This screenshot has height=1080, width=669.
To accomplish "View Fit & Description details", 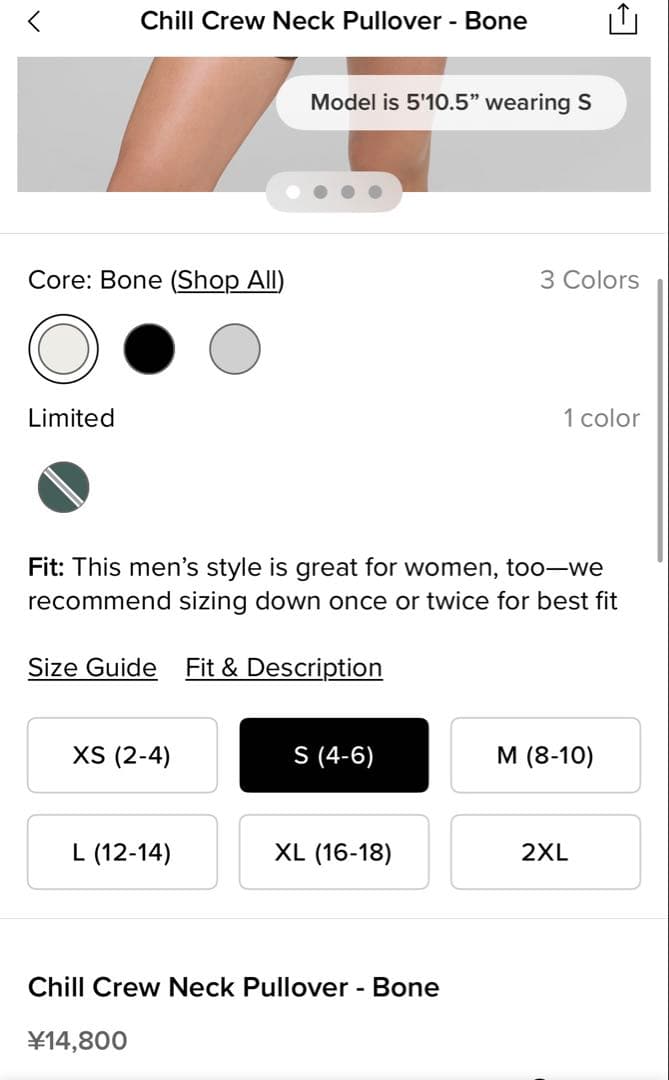I will click(284, 668).
